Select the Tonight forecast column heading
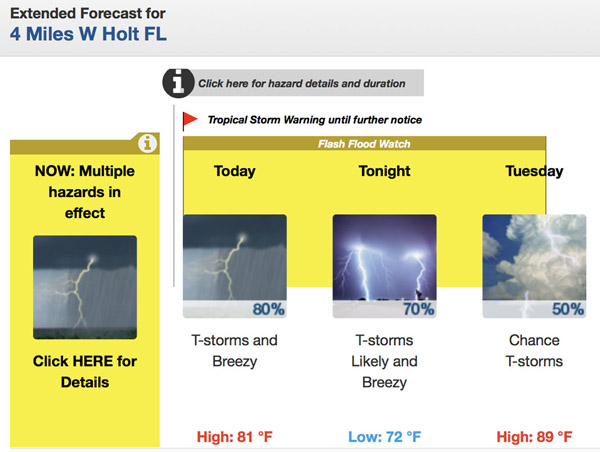 coord(385,171)
